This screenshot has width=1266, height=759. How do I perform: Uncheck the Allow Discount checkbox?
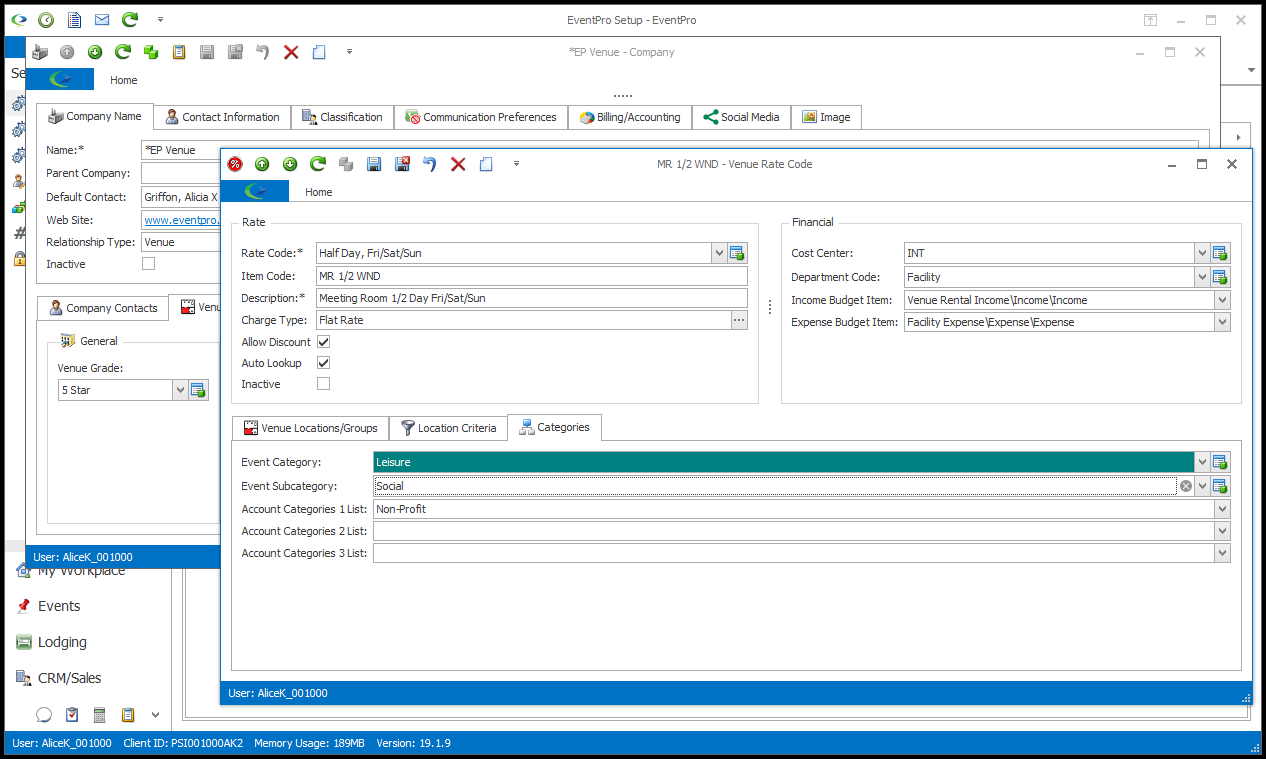pos(323,342)
